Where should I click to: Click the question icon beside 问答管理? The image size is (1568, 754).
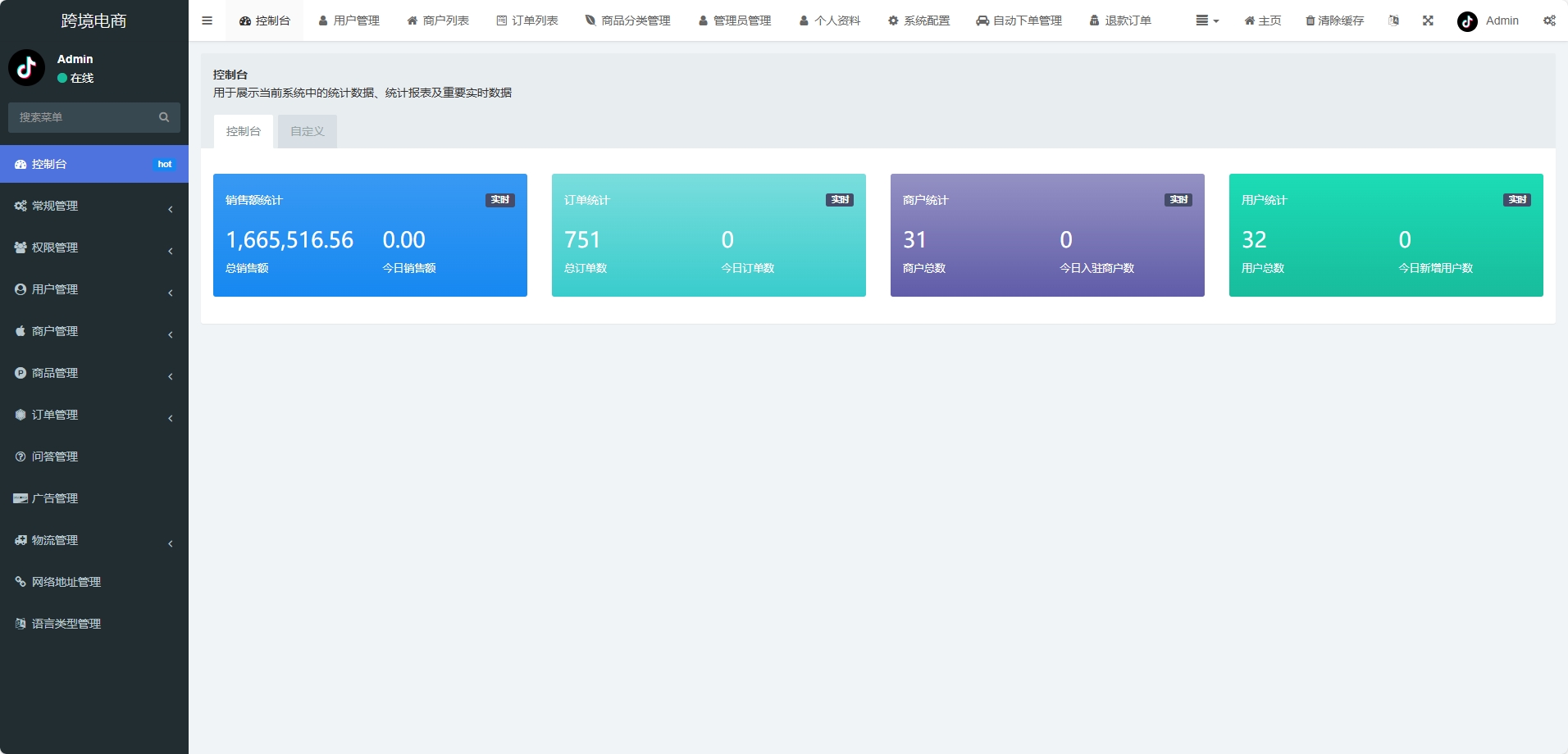coord(21,456)
